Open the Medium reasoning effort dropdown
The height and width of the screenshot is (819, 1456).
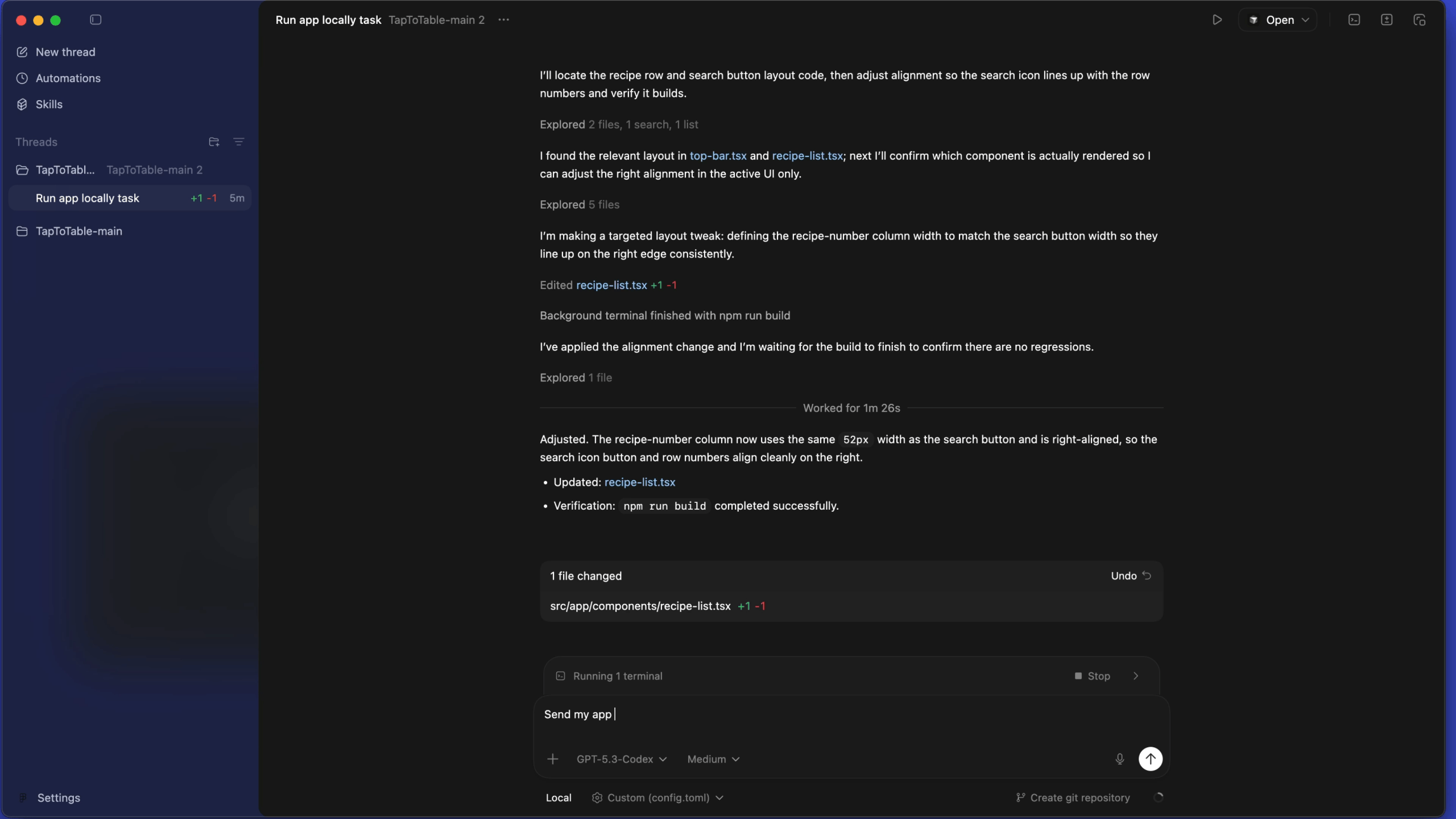713,759
